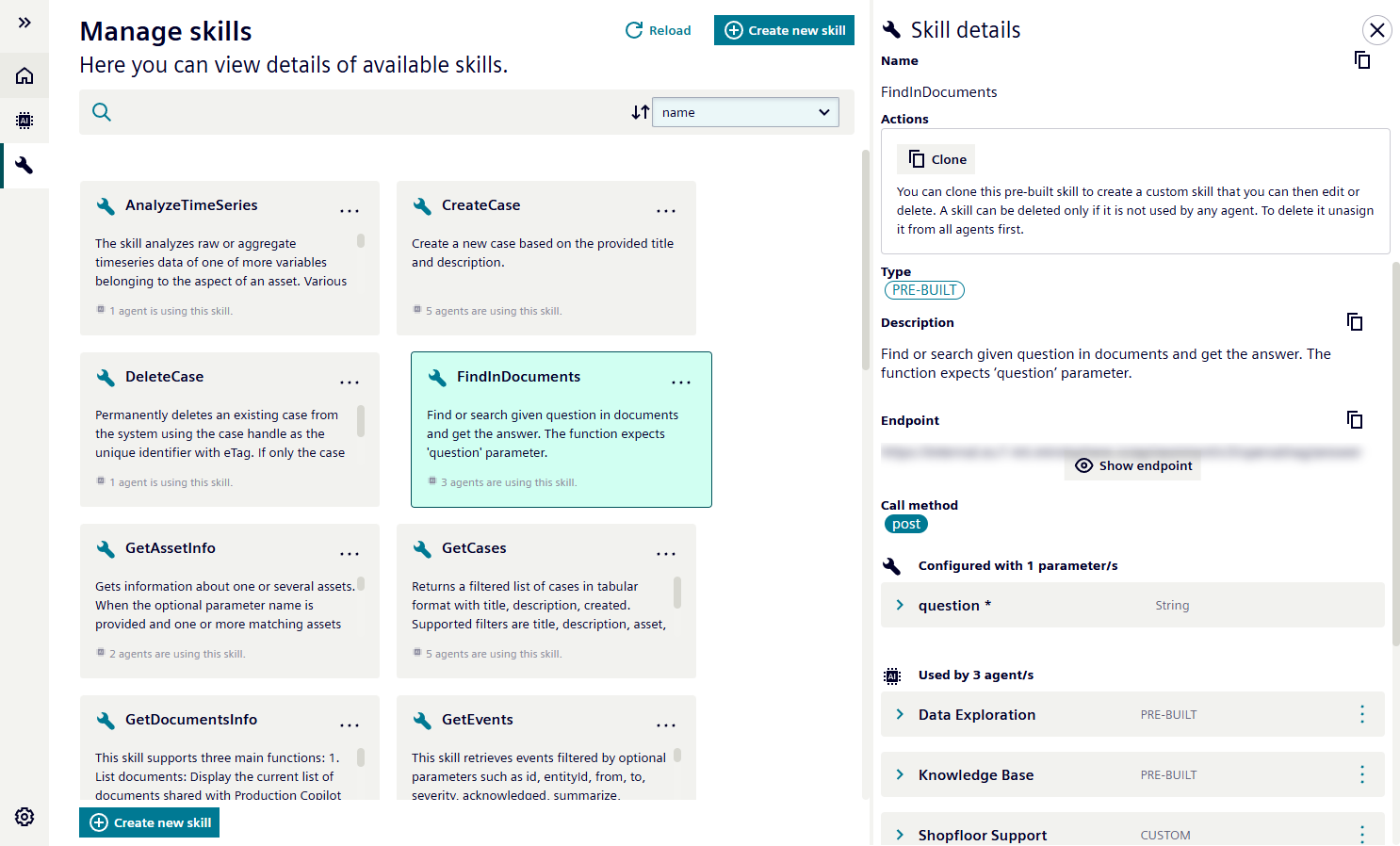Copy the endpoint URL
Viewport: 1400px width, 846px height.
coord(1354,420)
